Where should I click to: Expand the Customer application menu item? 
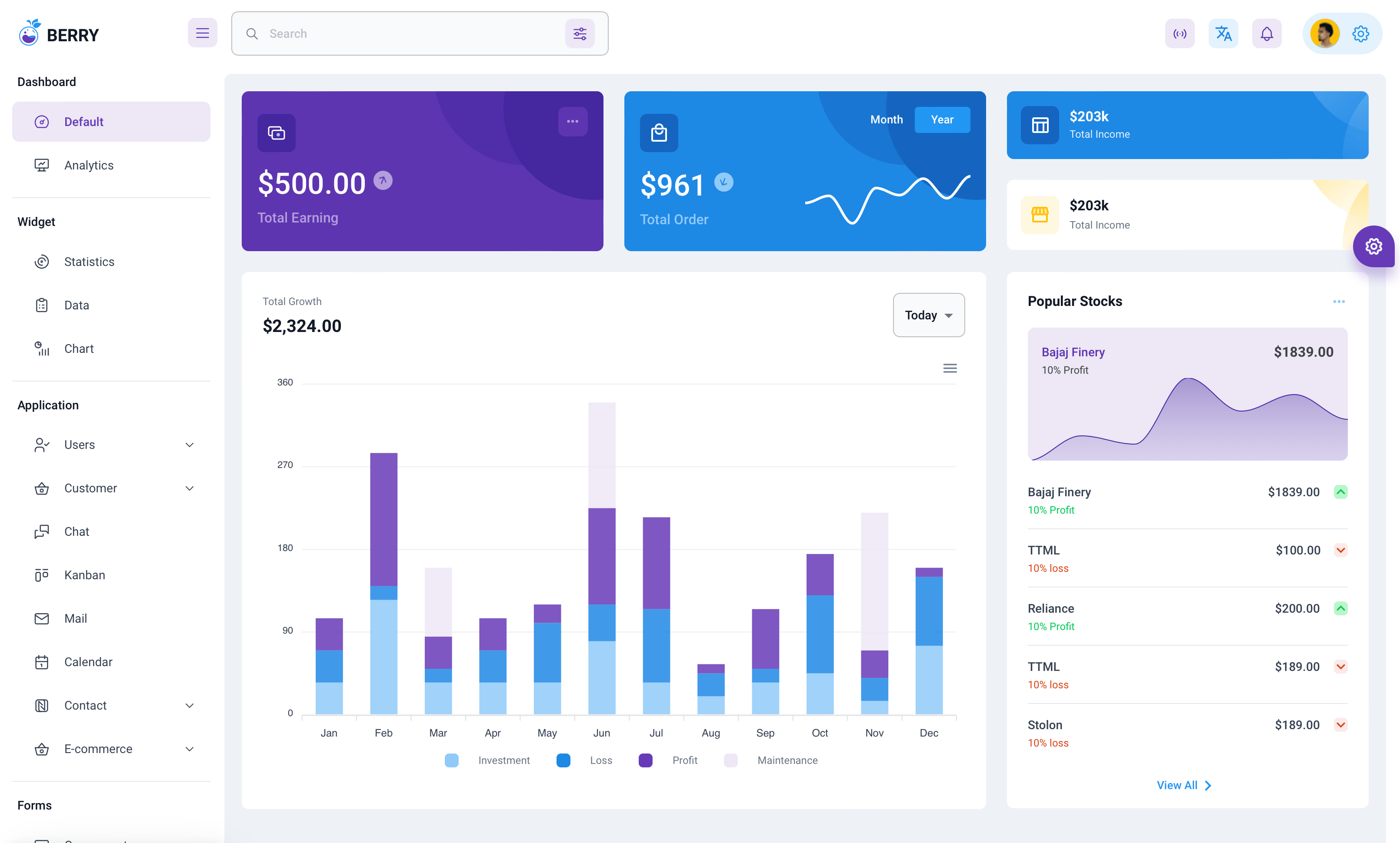pos(111,488)
